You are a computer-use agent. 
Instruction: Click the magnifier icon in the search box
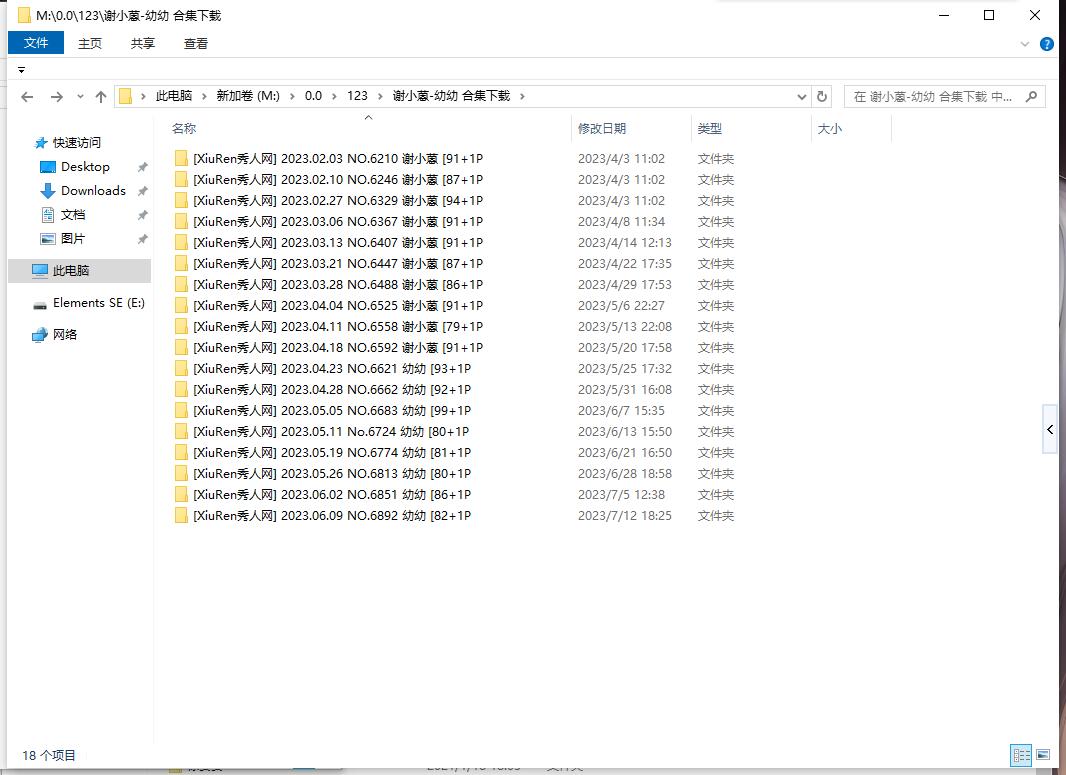click(x=1031, y=97)
